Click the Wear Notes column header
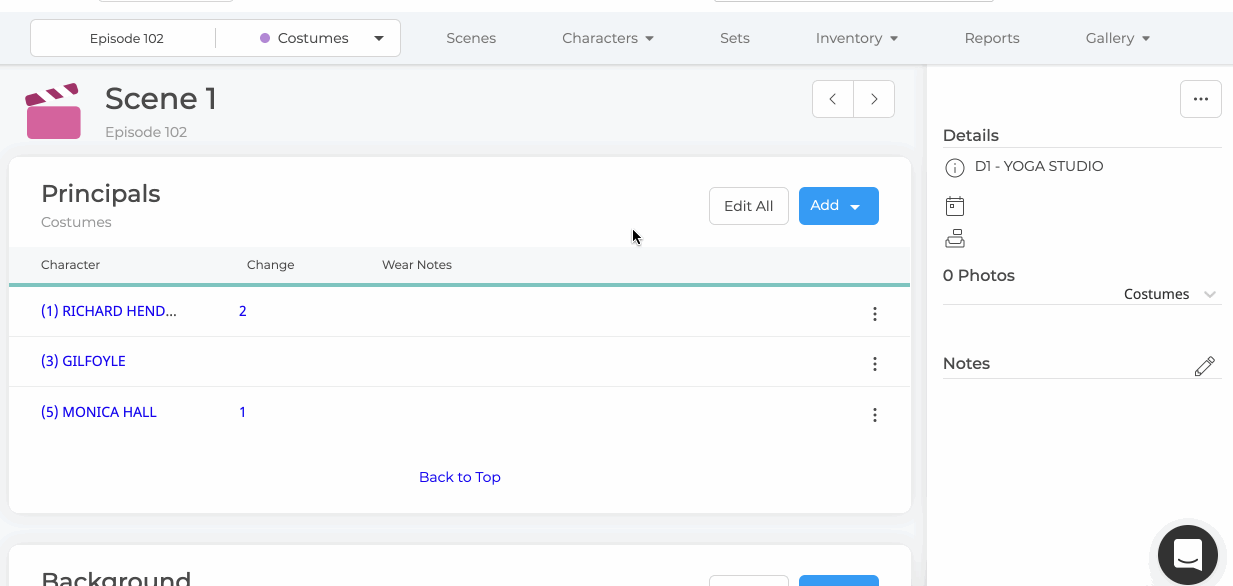The image size is (1233, 586). [x=417, y=265]
